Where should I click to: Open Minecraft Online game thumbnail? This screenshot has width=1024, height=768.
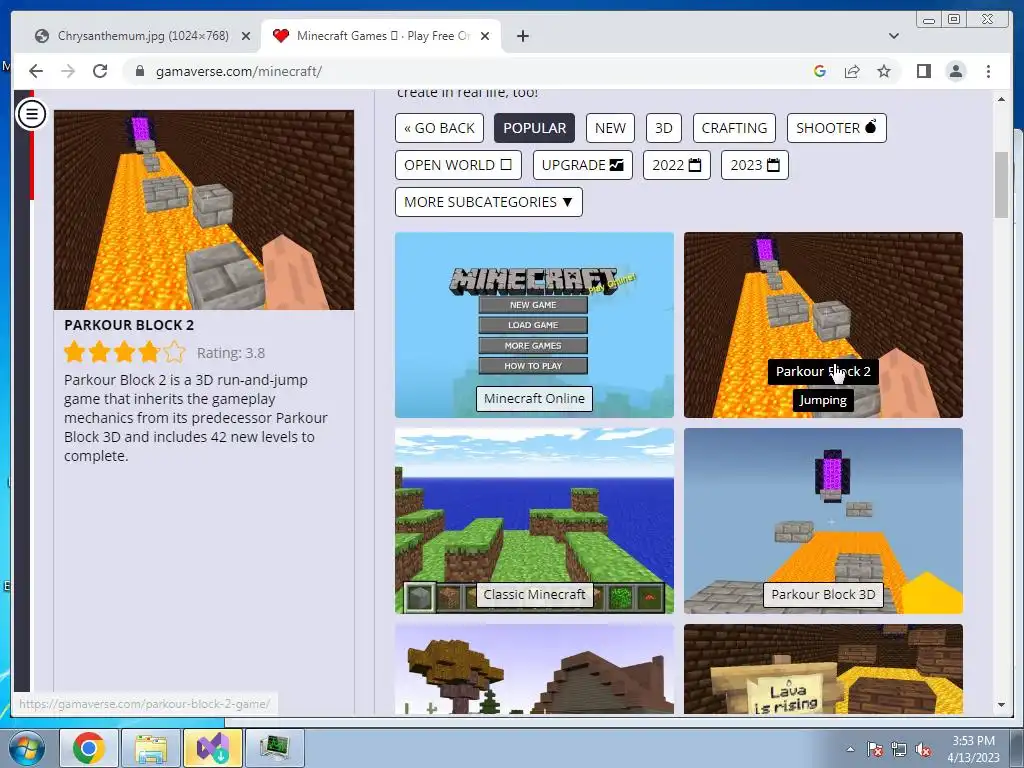tap(534, 325)
